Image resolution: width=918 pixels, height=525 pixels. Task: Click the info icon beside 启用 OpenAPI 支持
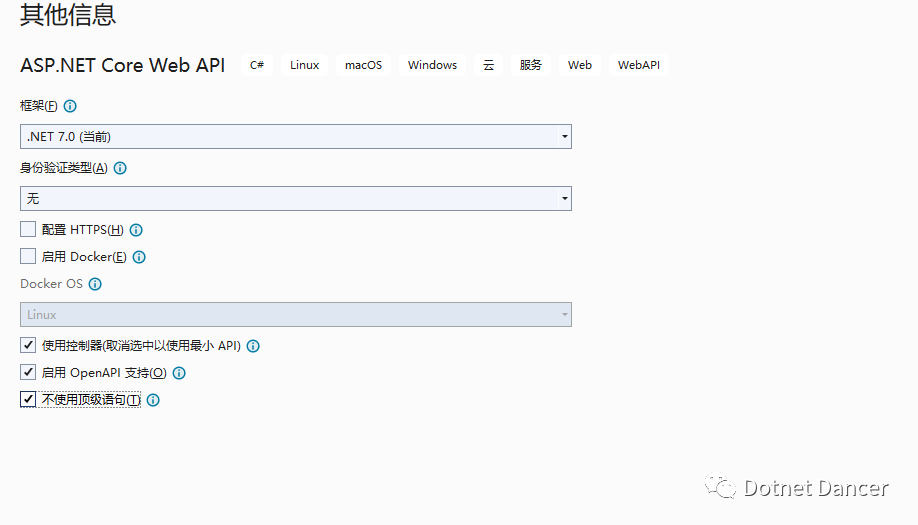pyautogui.click(x=179, y=373)
